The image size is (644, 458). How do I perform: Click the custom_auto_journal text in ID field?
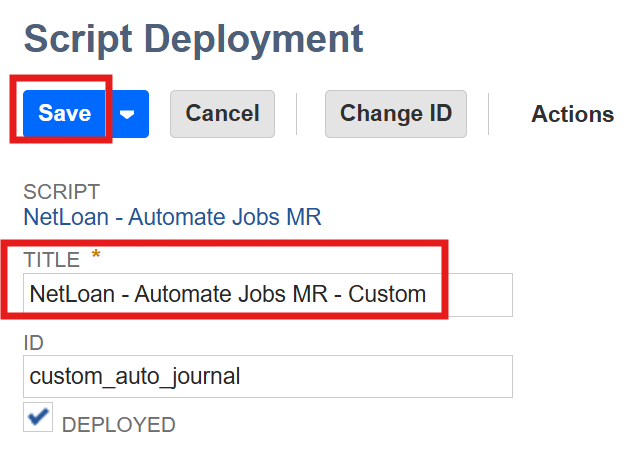click(x=135, y=377)
